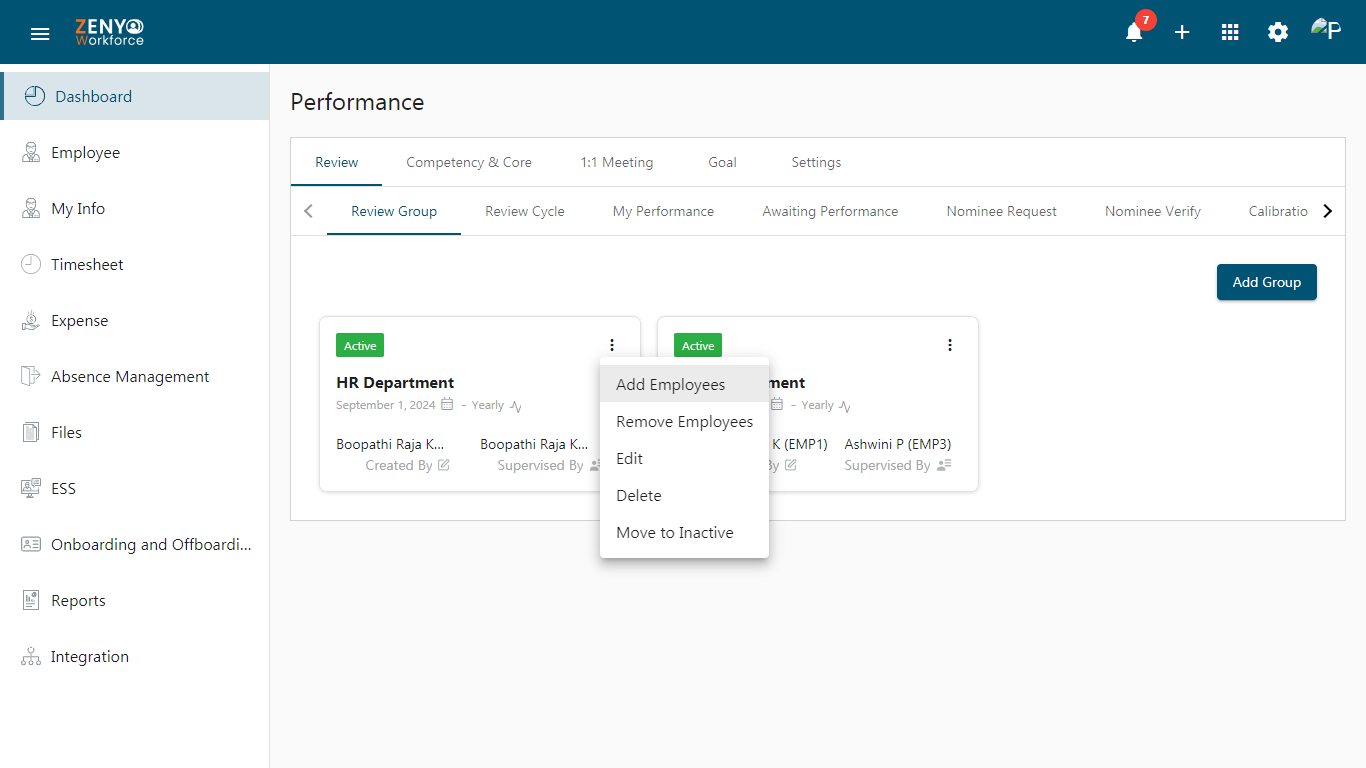1366x768 pixels.
Task: Click the Performance page heading
Action: point(357,102)
